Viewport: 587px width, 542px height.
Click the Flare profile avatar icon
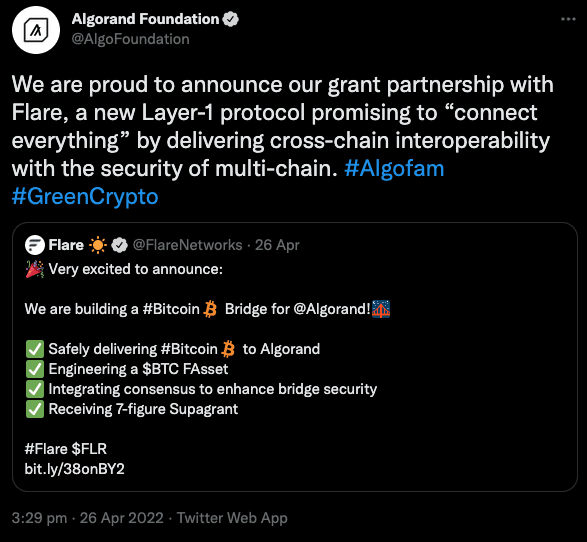coord(34,245)
